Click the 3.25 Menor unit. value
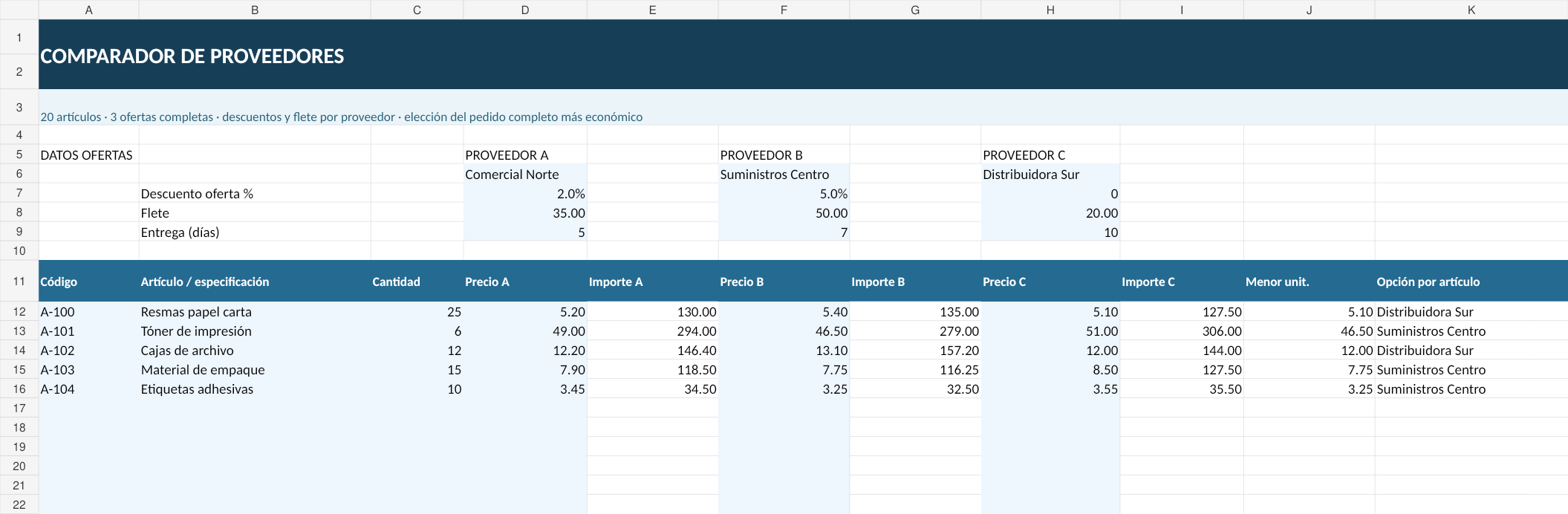This screenshot has height=514, width=1568. pyautogui.click(x=1309, y=388)
